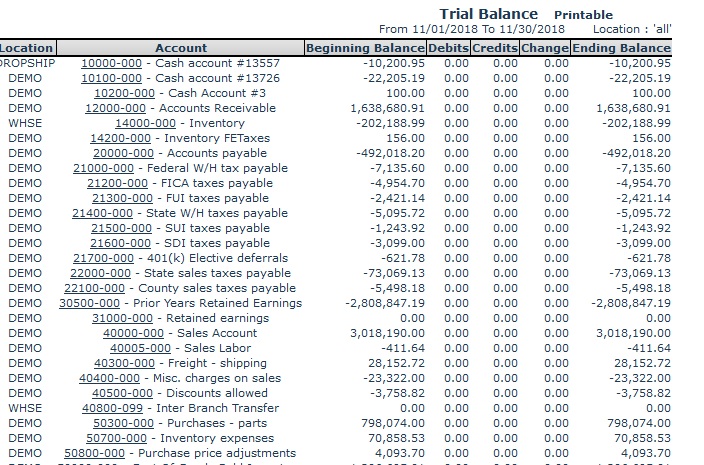
Task: Open account 40000-000 Sales Account
Action: tap(133, 333)
